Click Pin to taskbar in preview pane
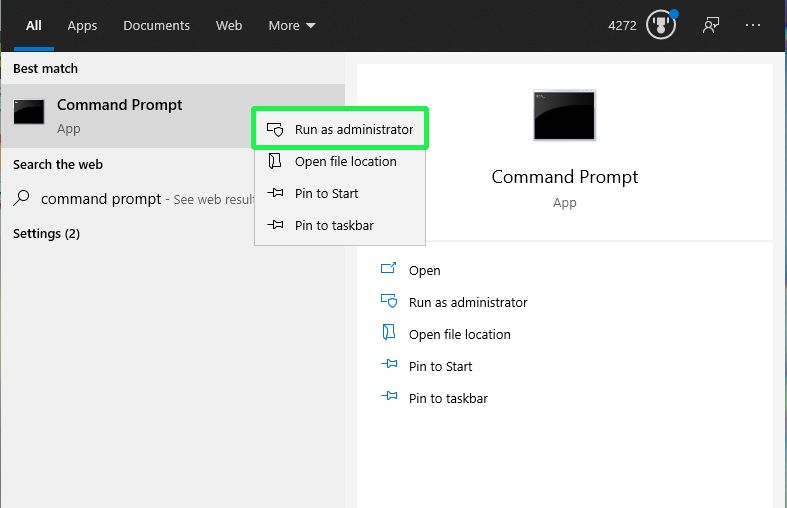 point(448,399)
